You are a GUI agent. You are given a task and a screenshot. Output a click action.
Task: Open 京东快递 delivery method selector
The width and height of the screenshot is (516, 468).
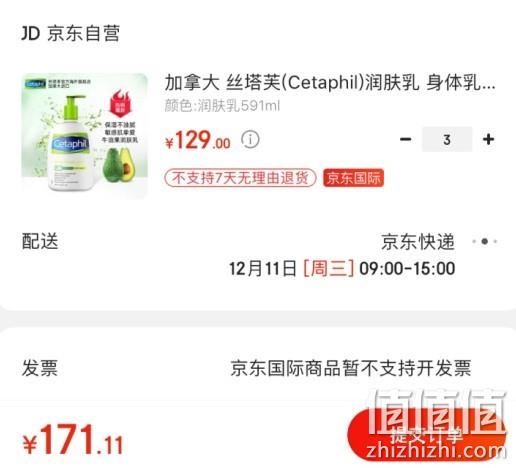point(418,242)
